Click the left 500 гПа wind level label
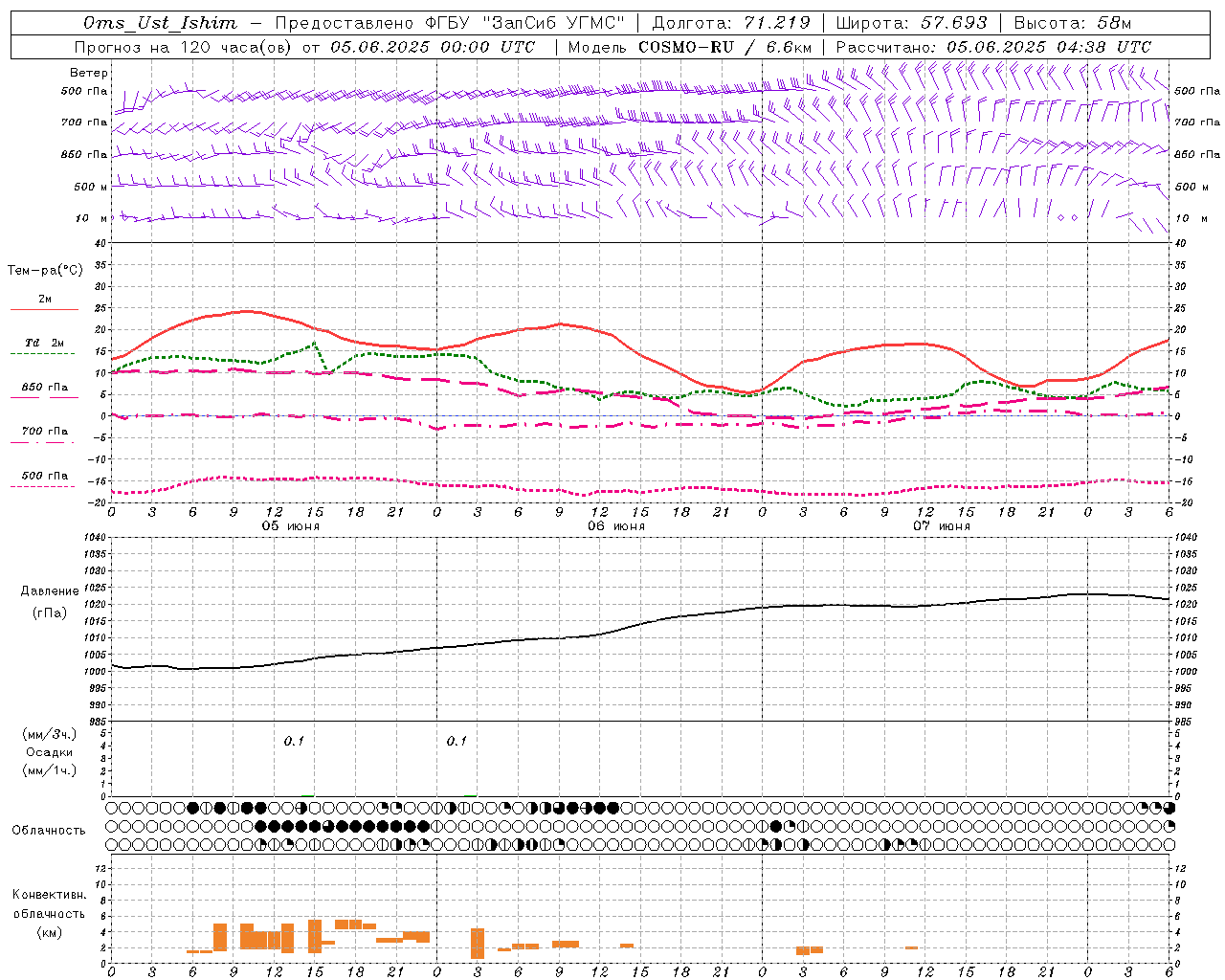Image resolution: width=1225 pixels, height=980 pixels. [84, 91]
